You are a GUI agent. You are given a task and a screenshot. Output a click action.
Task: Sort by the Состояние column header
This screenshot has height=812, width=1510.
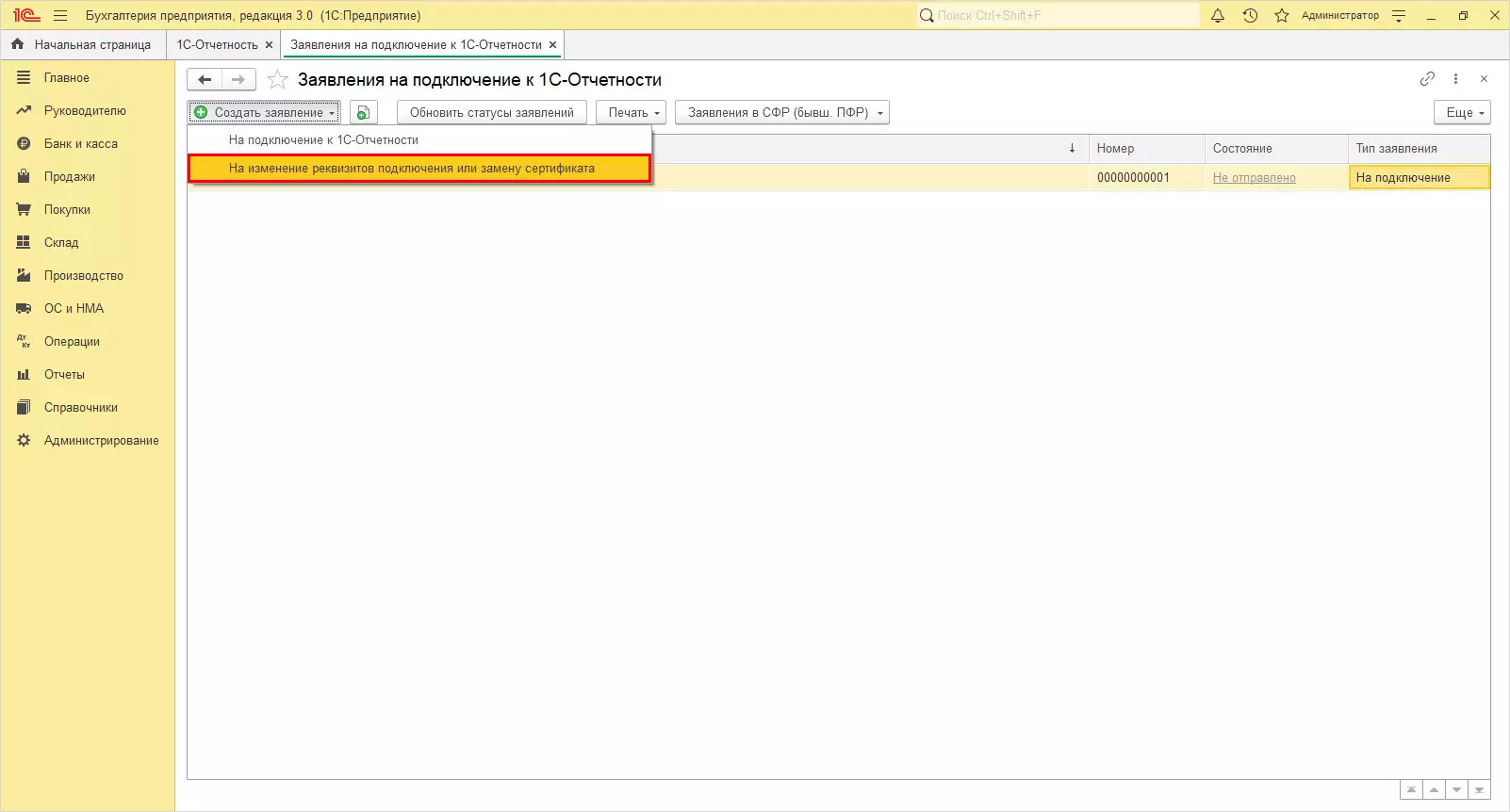pos(1276,149)
